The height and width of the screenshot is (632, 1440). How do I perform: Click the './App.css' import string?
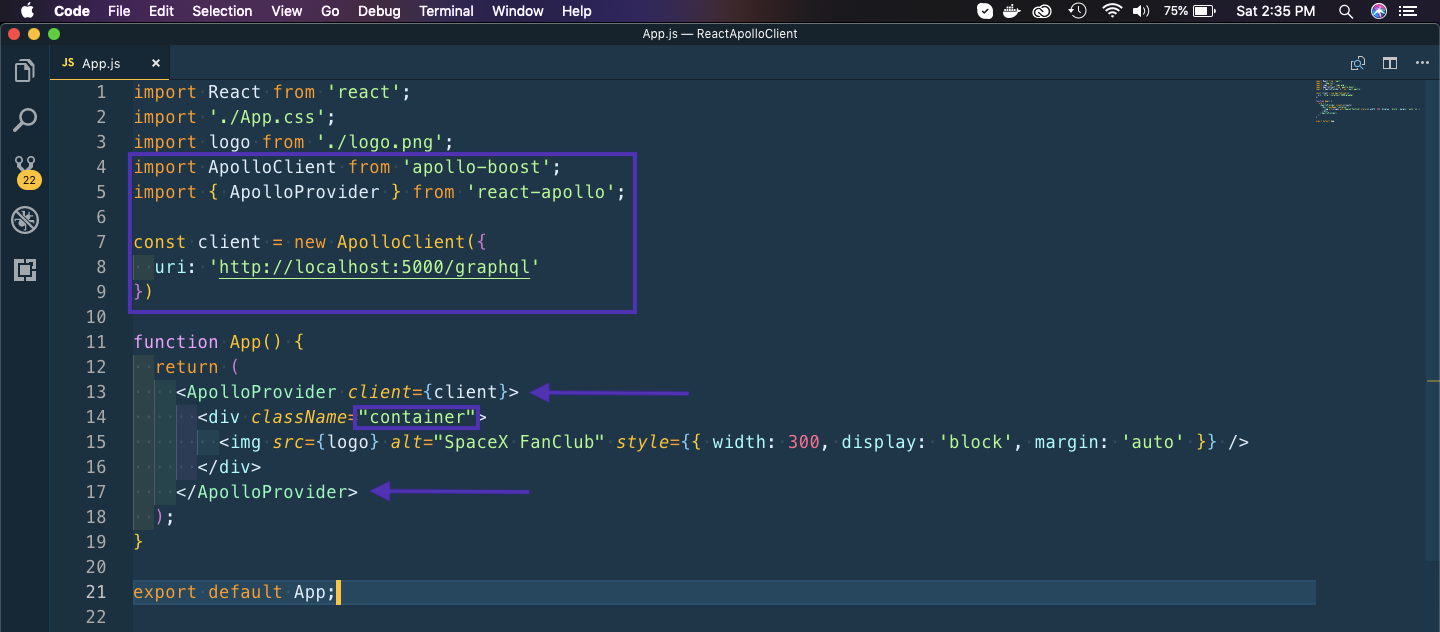267,117
